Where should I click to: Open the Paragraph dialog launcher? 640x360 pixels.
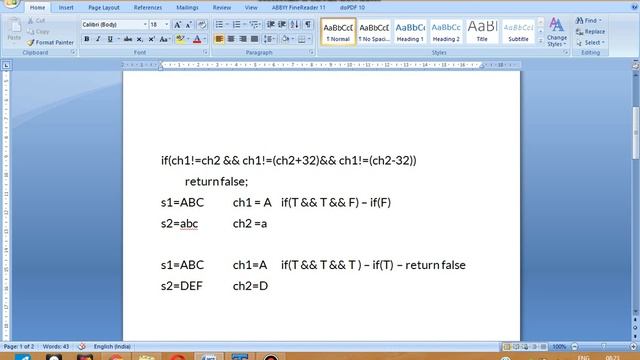pyautogui.click(x=311, y=52)
